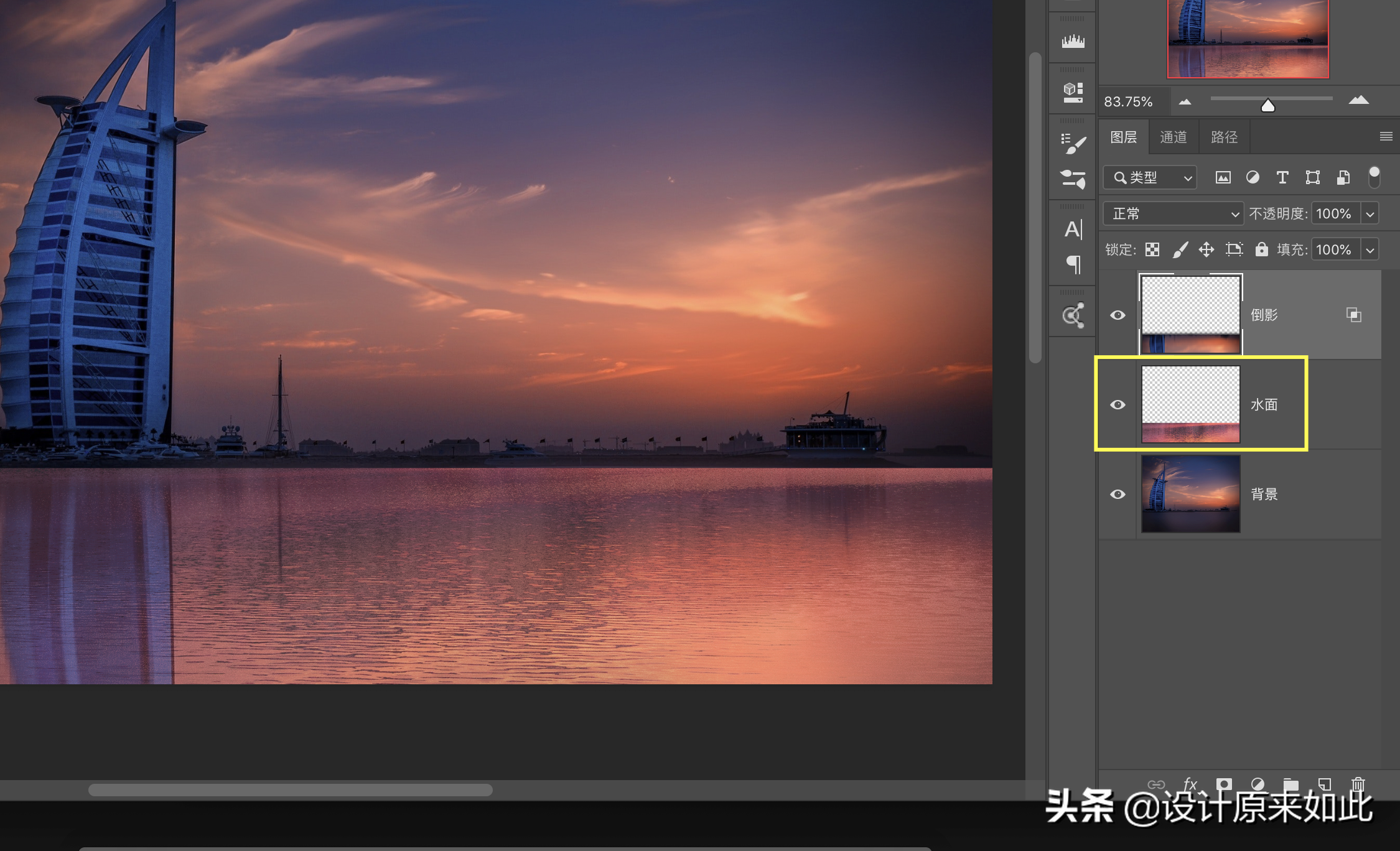The width and height of the screenshot is (1400, 851).
Task: Select the 水面 layer name
Action: pyautogui.click(x=1264, y=404)
